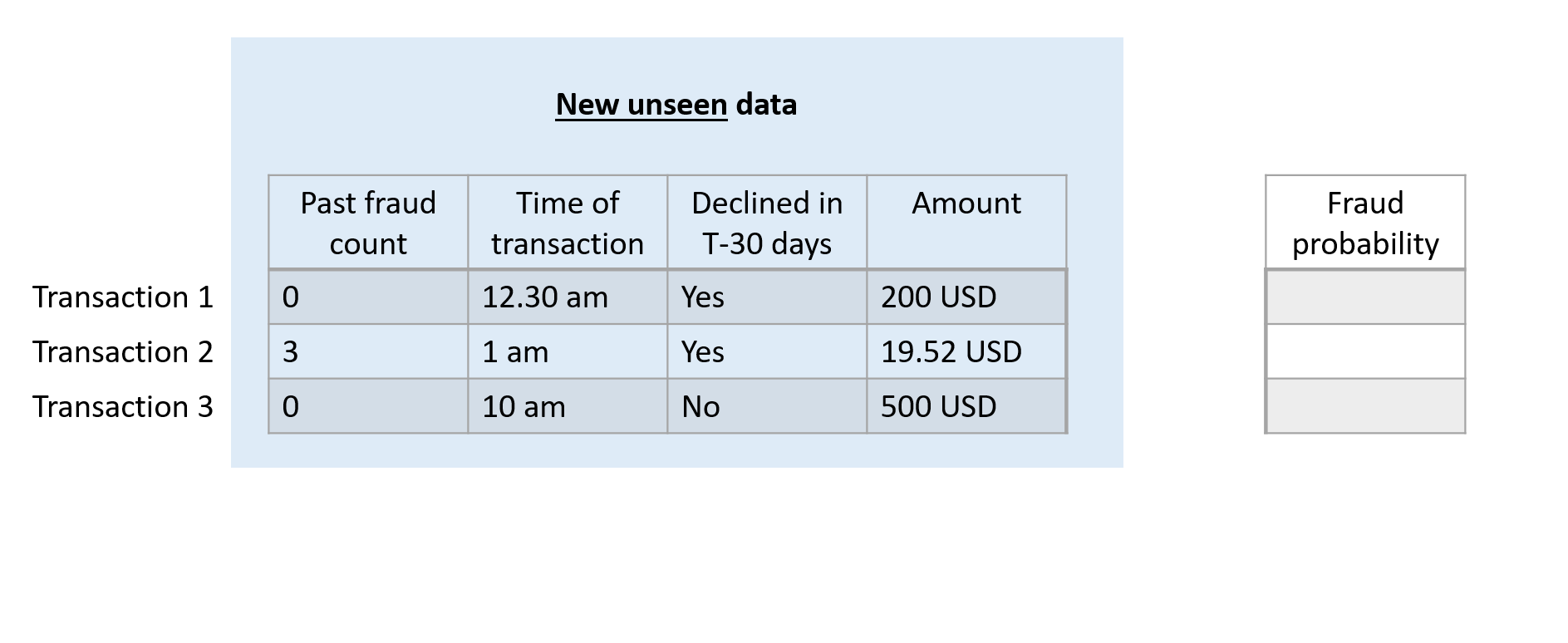Click the empty fraud probability cell for Transaction 3

tap(1365, 407)
